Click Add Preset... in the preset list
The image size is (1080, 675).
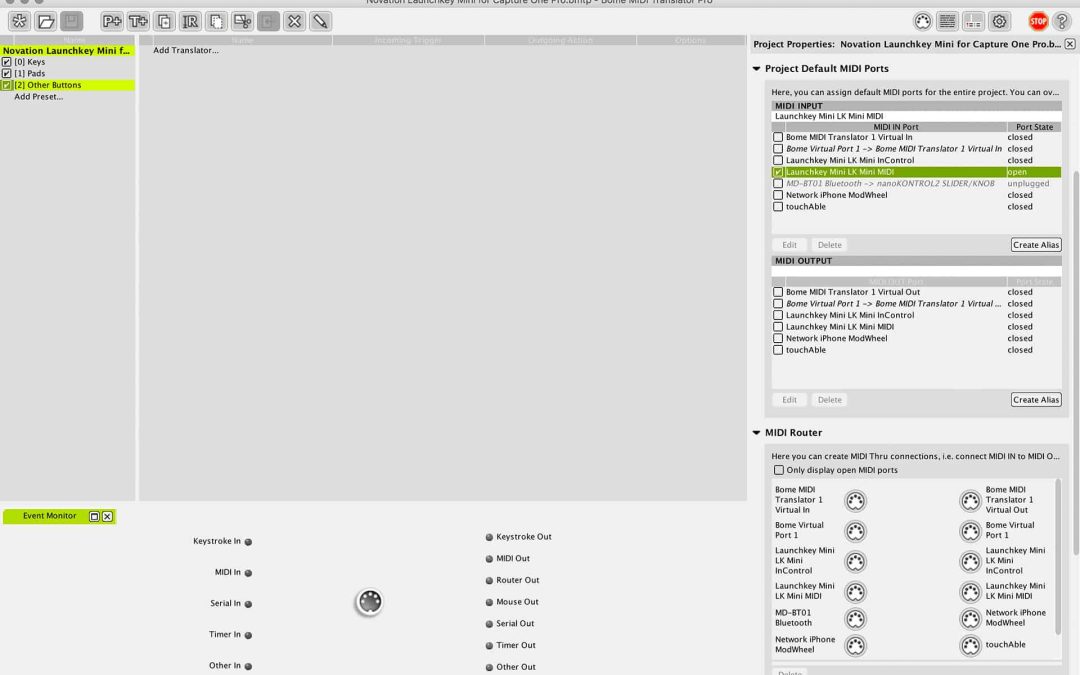pos(38,97)
